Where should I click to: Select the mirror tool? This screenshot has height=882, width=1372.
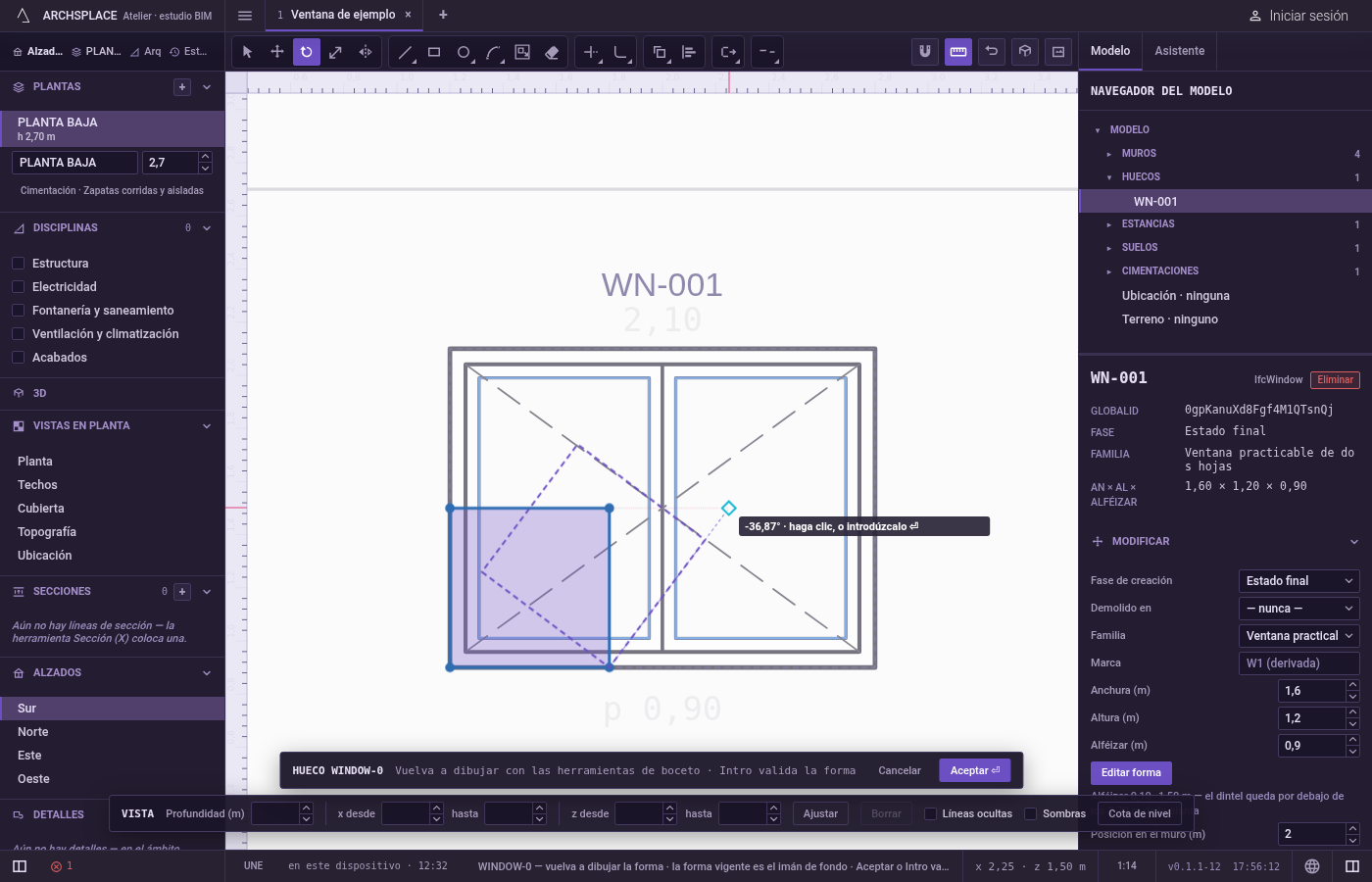(366, 52)
